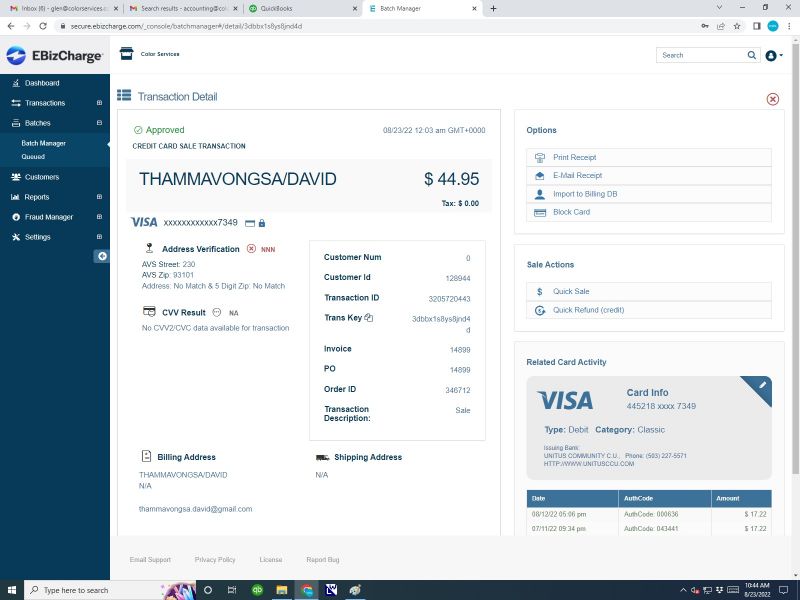Expand the Settings sidebar menu
This screenshot has width=800, height=600.
(99, 237)
